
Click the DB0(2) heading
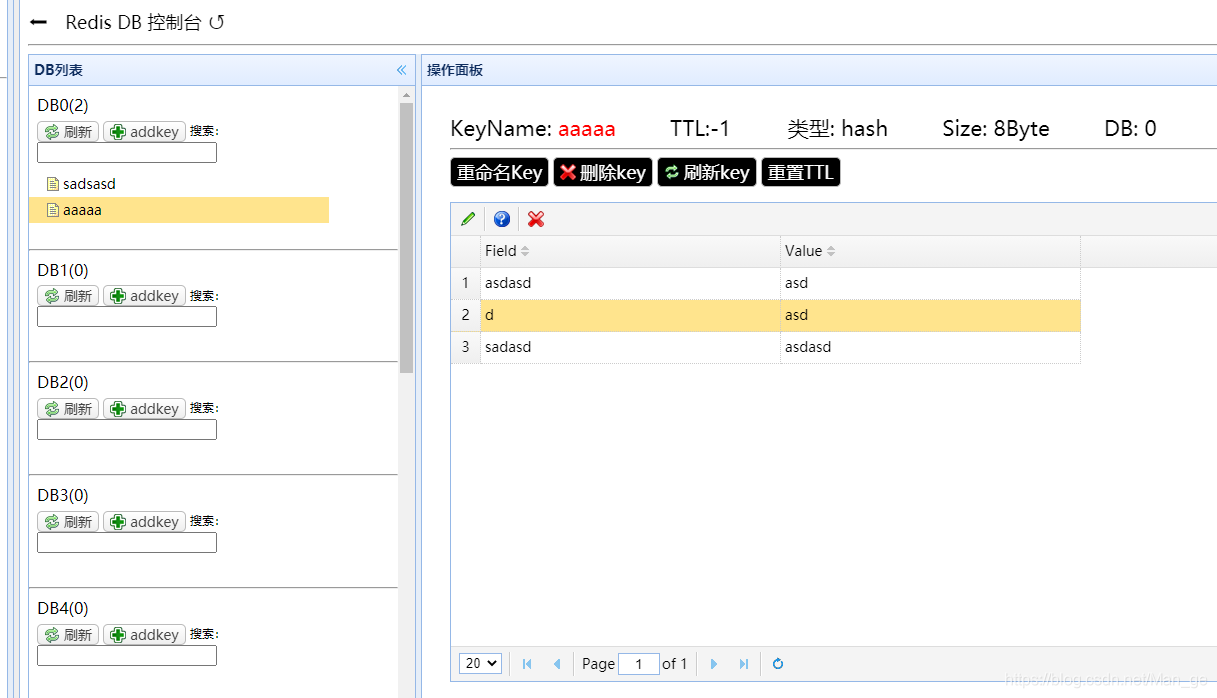[63, 105]
